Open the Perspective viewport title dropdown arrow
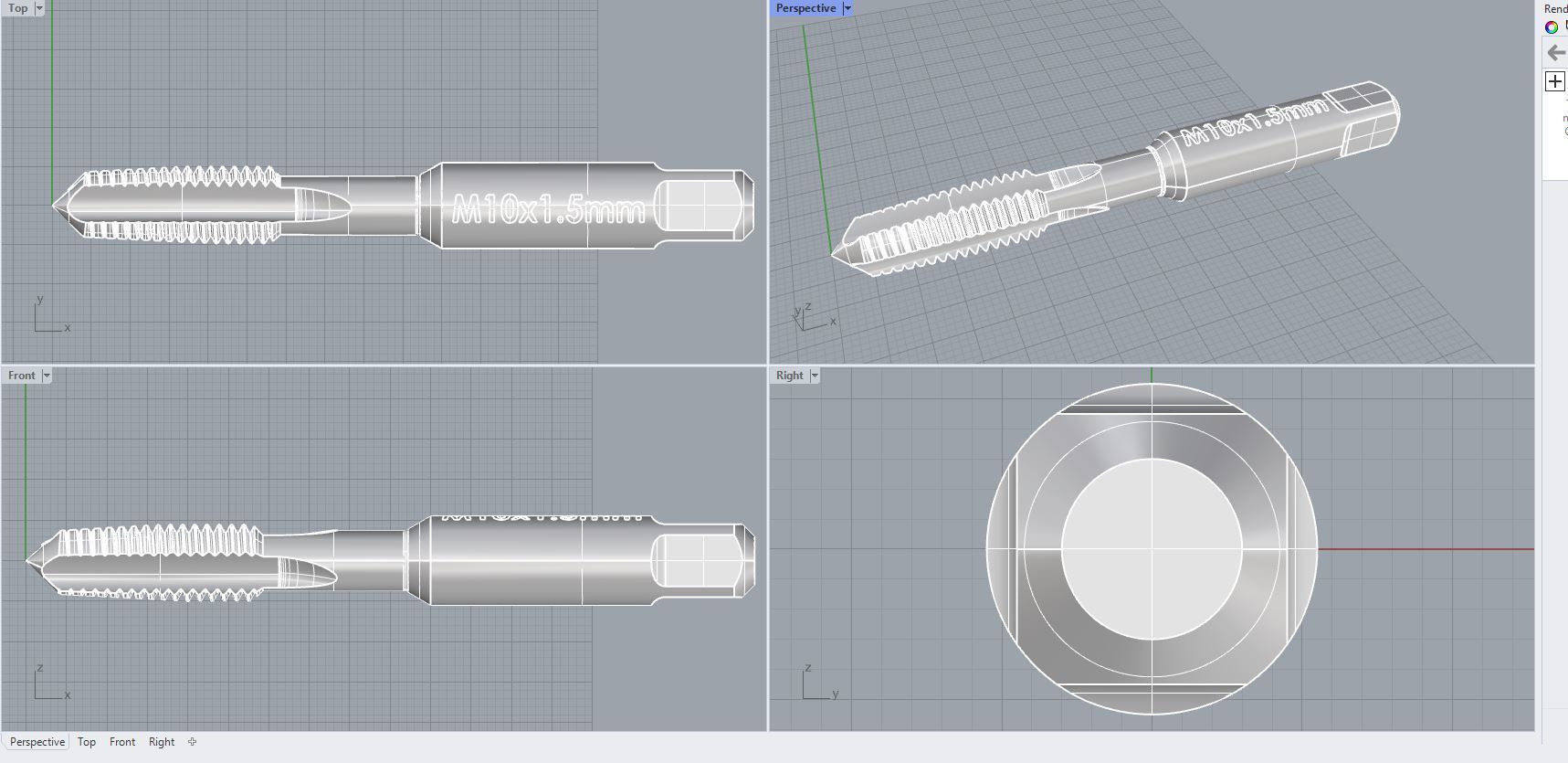Image resolution: width=1568 pixels, height=763 pixels. (x=847, y=8)
